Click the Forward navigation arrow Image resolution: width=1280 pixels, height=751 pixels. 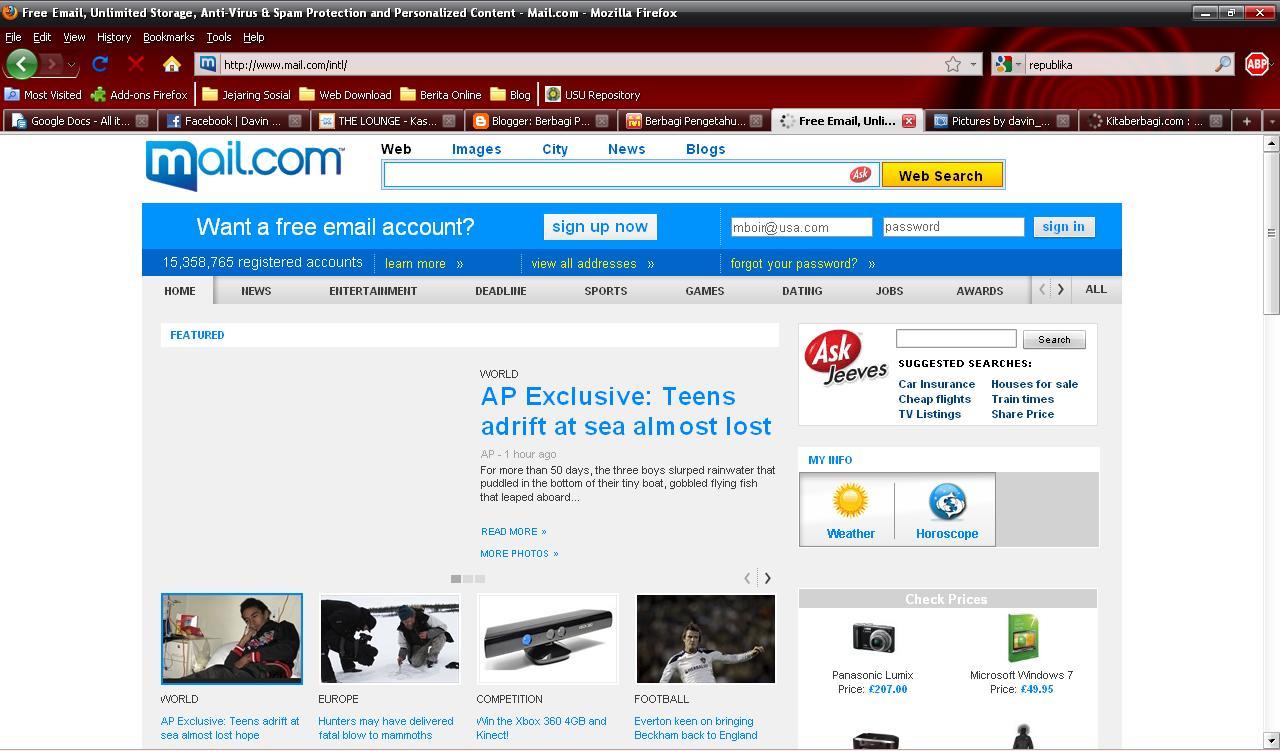[x=51, y=64]
